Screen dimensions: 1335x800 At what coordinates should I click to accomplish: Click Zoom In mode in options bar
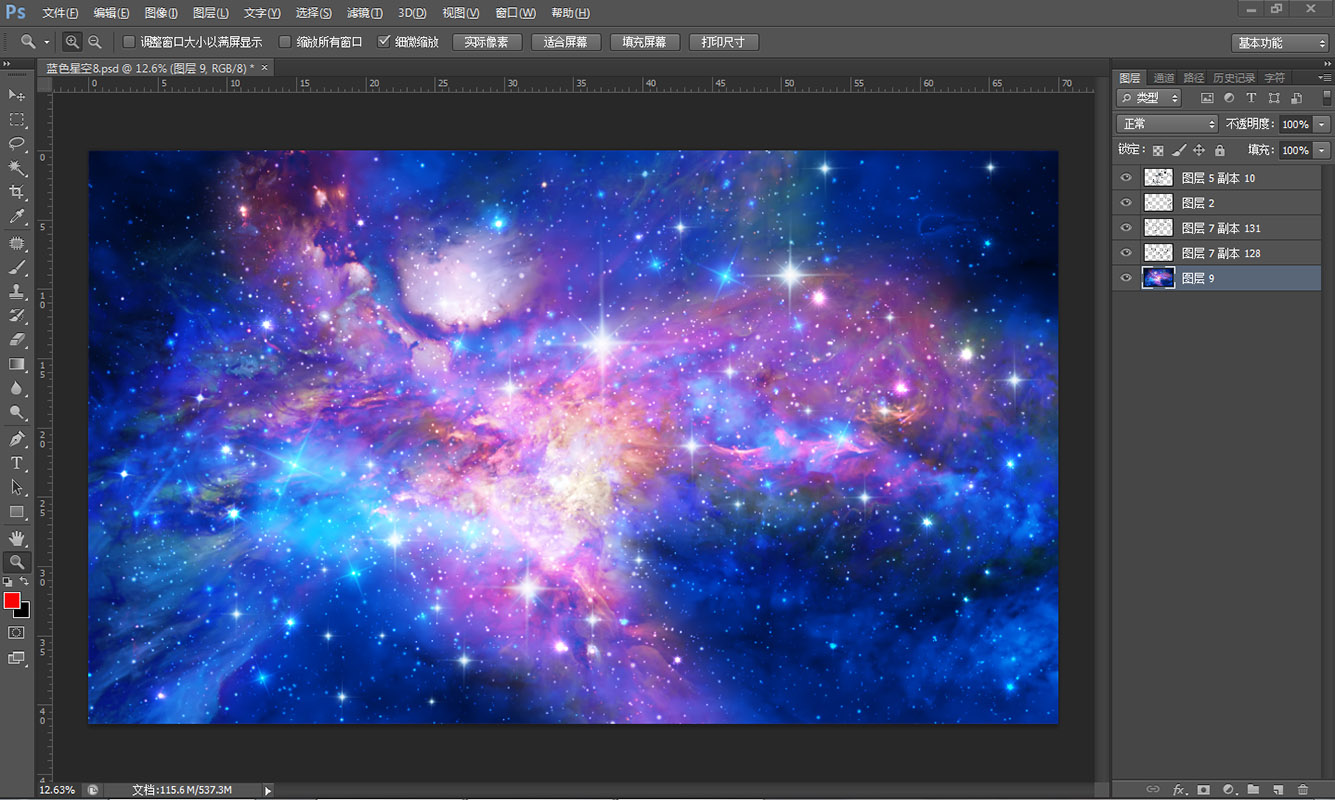point(72,42)
